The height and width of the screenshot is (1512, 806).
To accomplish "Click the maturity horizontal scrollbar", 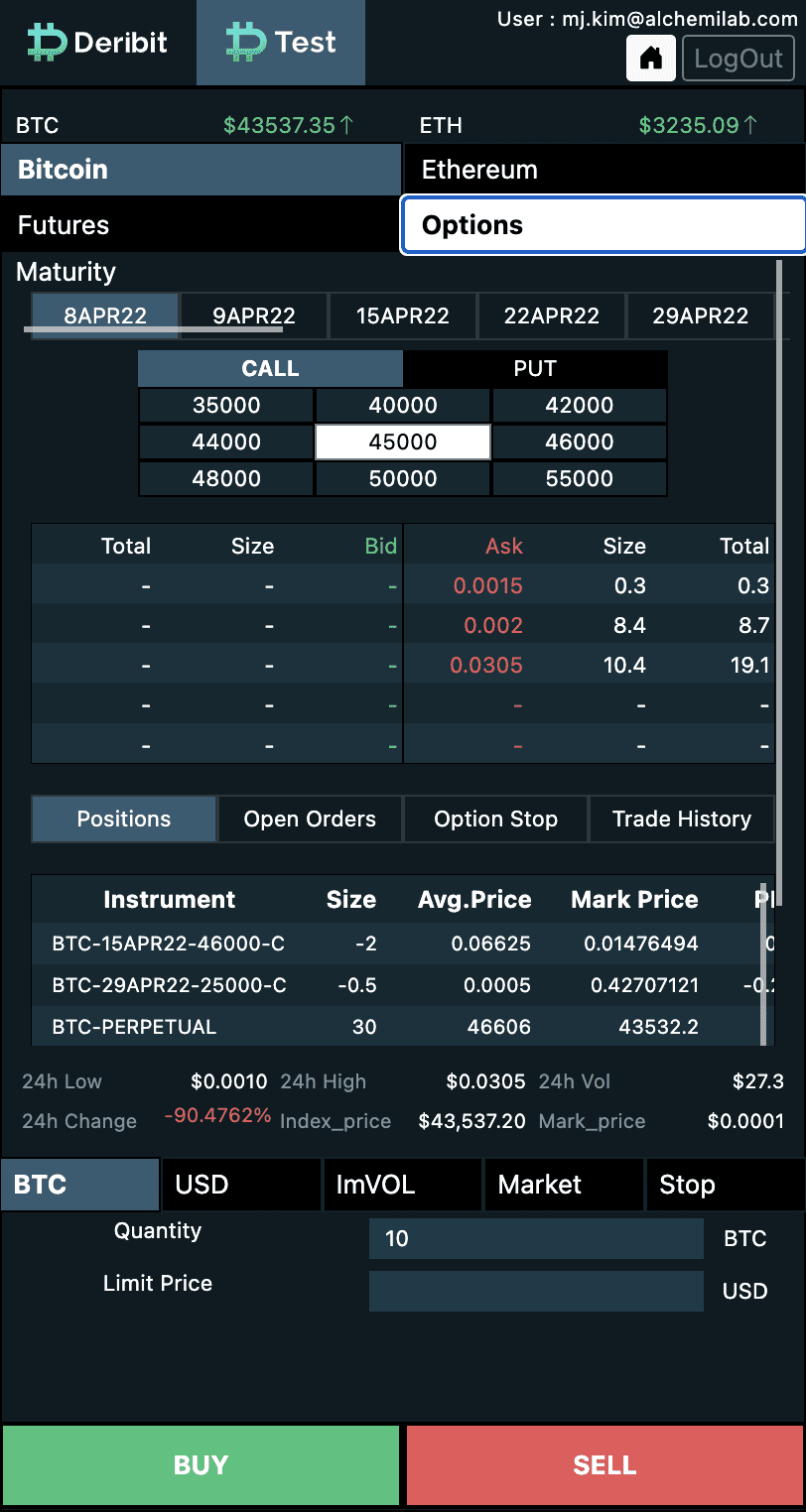I will (x=154, y=328).
